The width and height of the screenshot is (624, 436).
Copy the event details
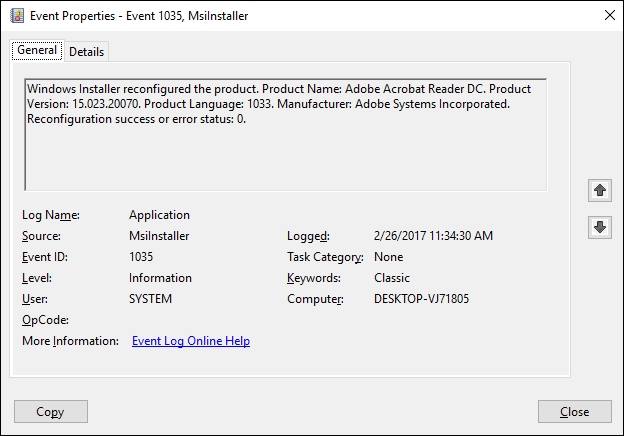51,411
